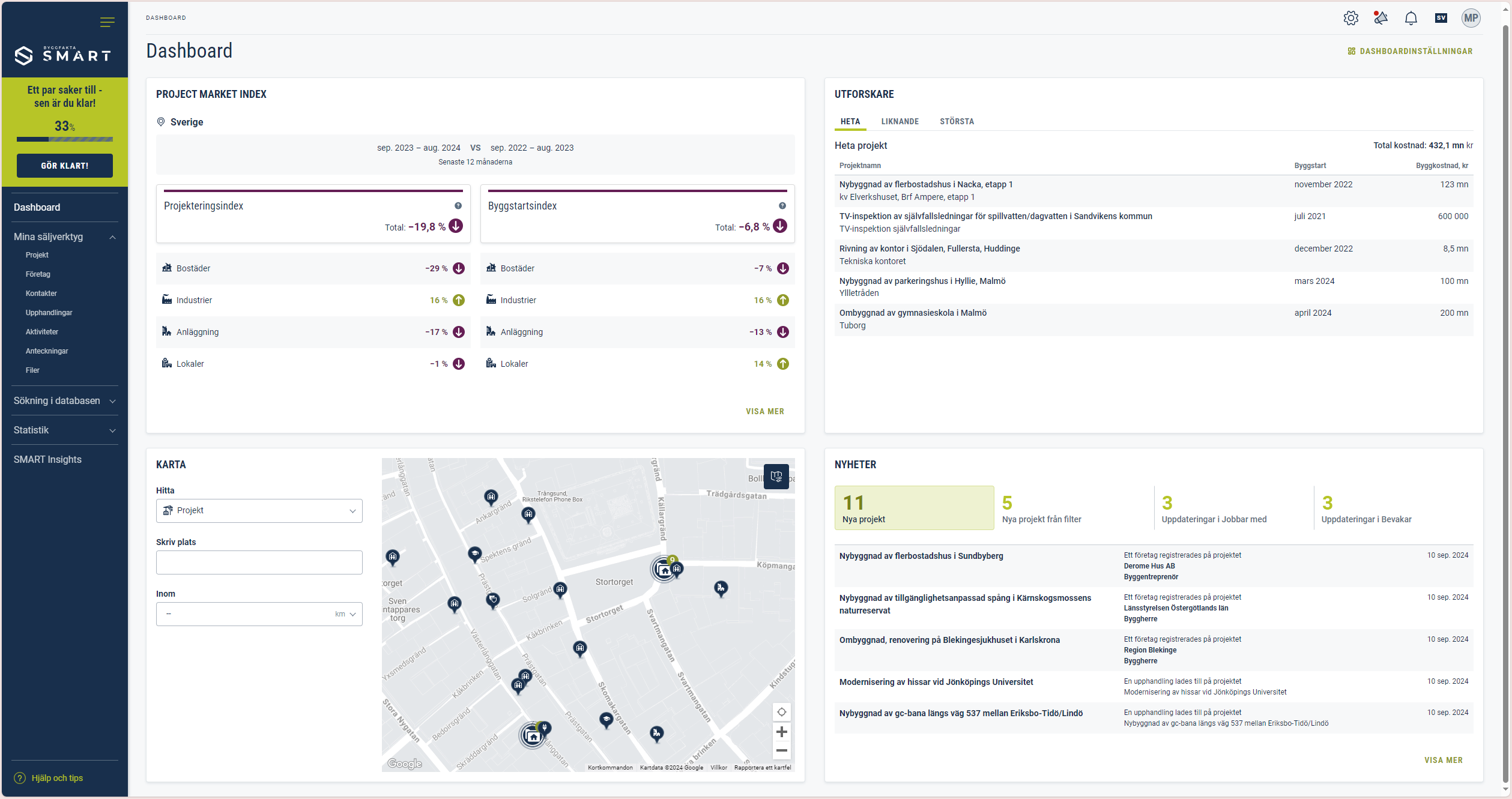Open Dashboardinställningar link

1410,51
